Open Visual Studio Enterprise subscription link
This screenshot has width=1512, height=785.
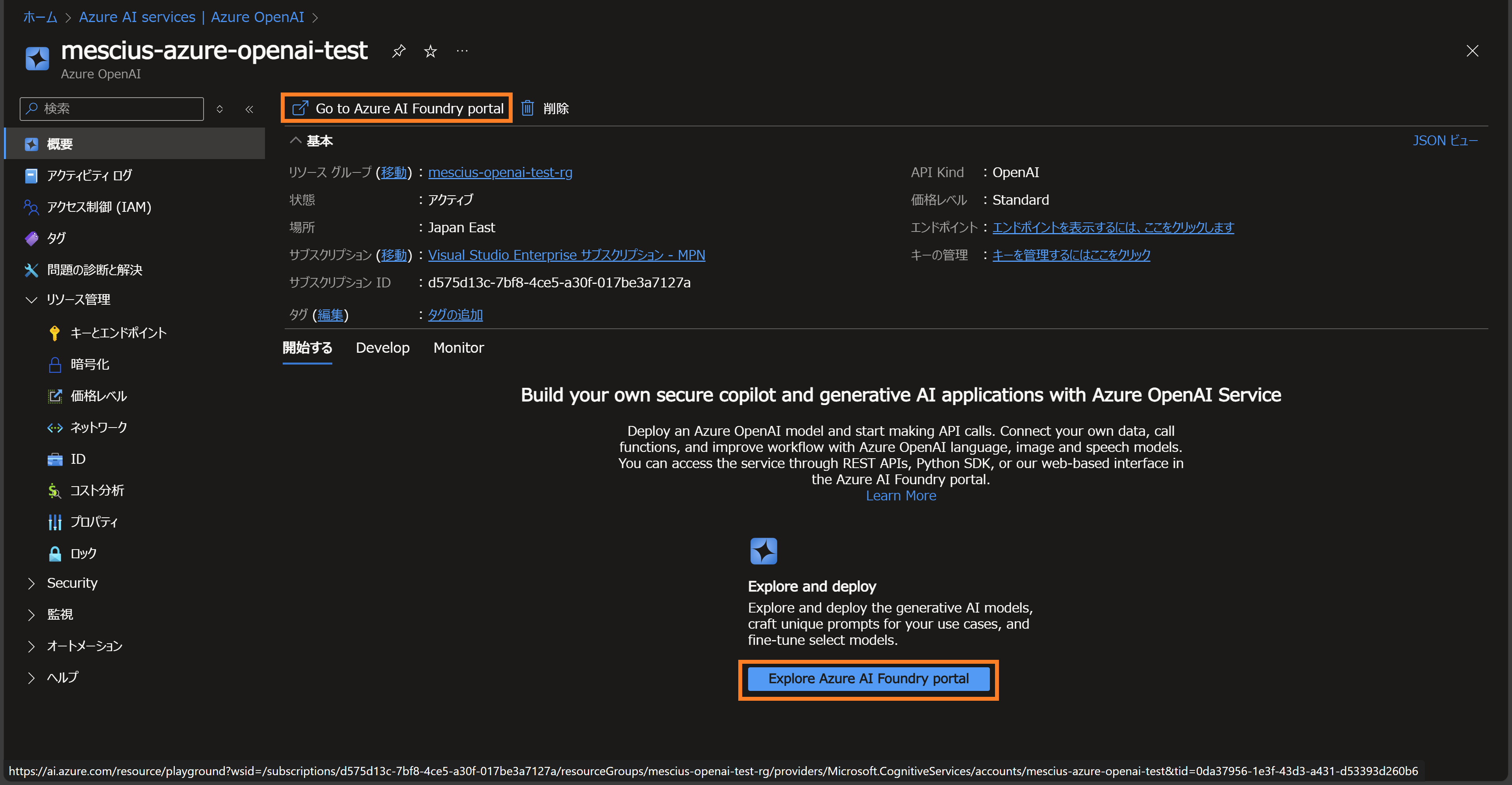pos(567,255)
